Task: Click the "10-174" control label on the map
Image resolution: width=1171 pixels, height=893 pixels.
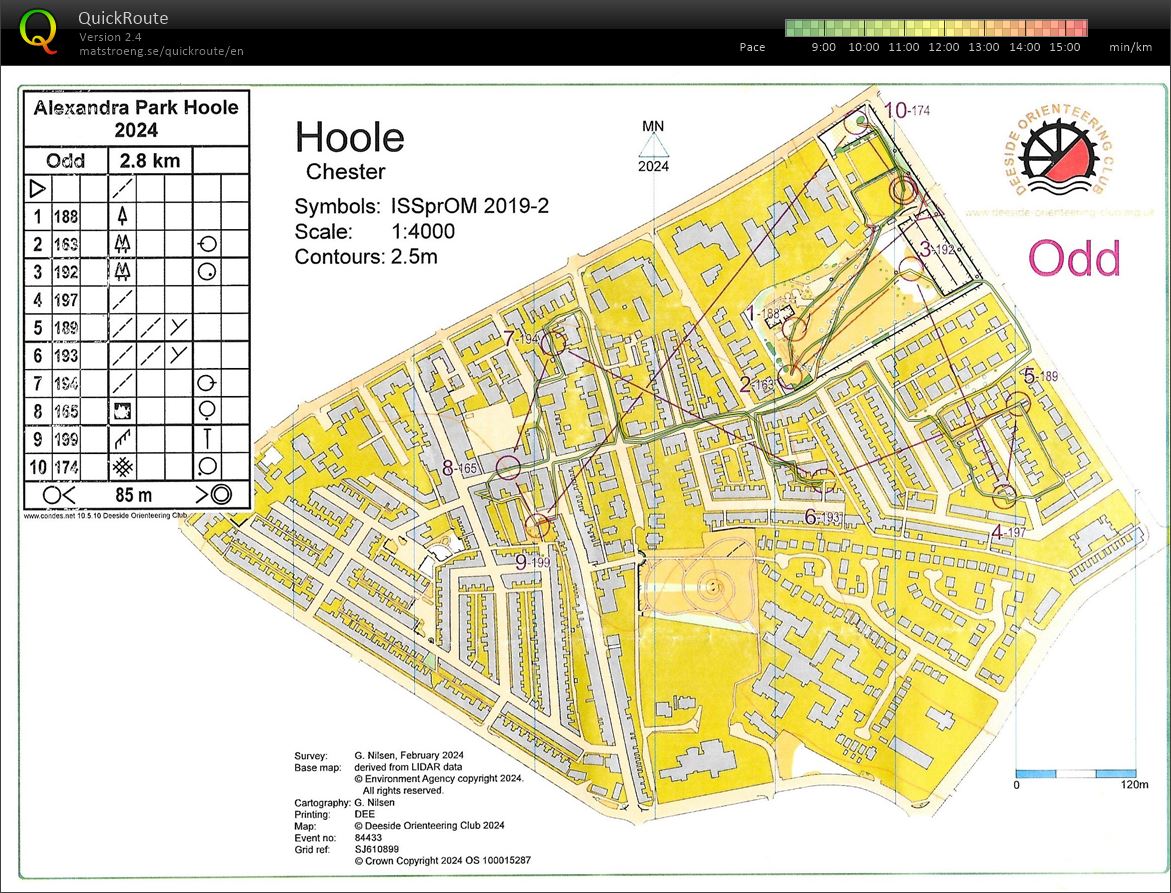Action: coord(907,111)
